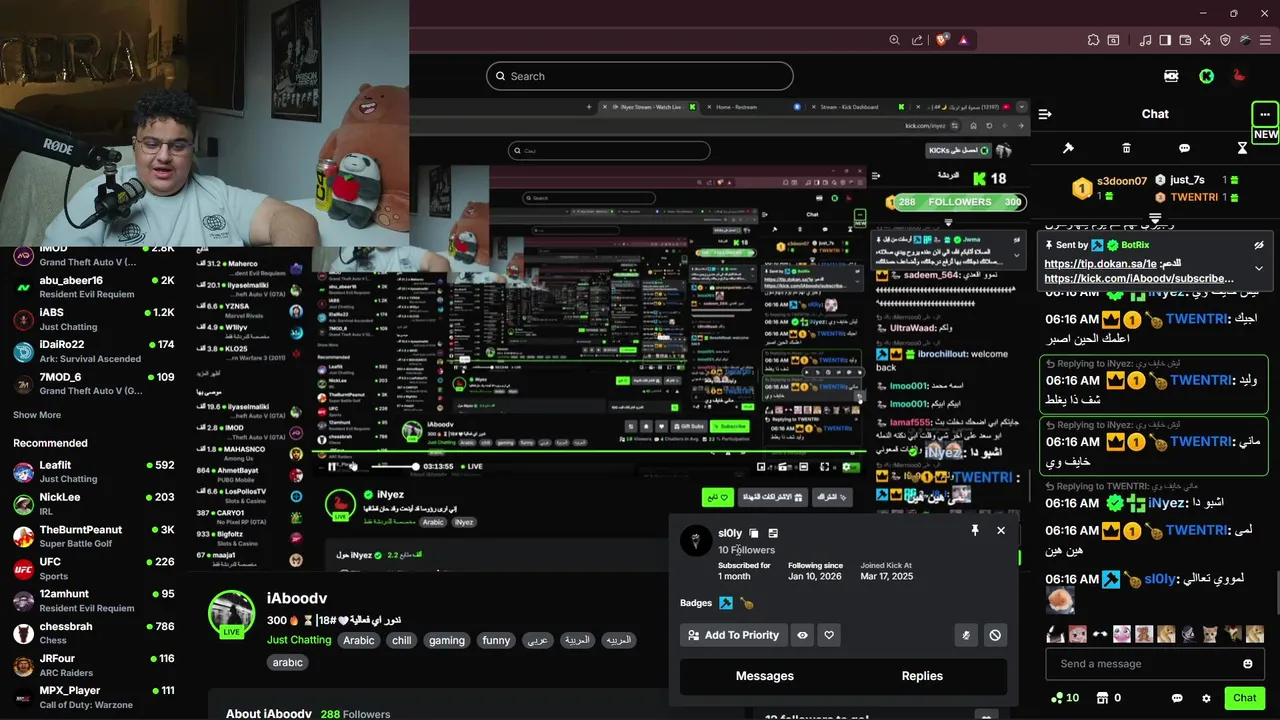Open browser extensions puzzle icon

(x=1093, y=40)
